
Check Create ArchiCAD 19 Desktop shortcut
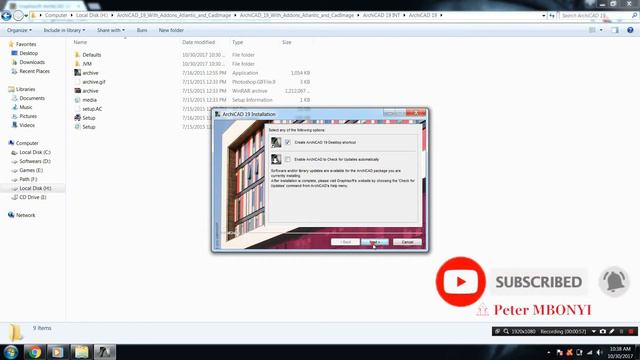288,142
